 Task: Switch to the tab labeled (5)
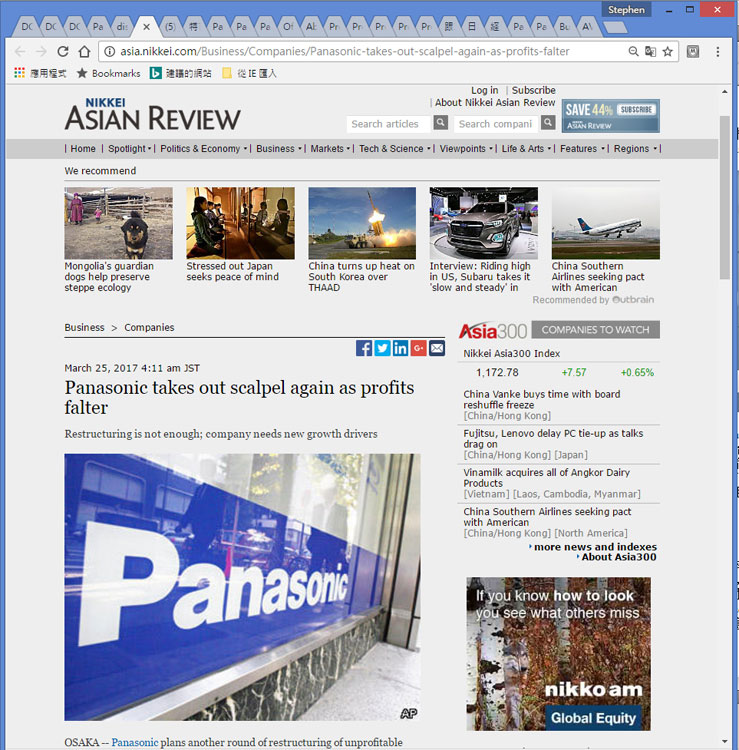point(170,27)
